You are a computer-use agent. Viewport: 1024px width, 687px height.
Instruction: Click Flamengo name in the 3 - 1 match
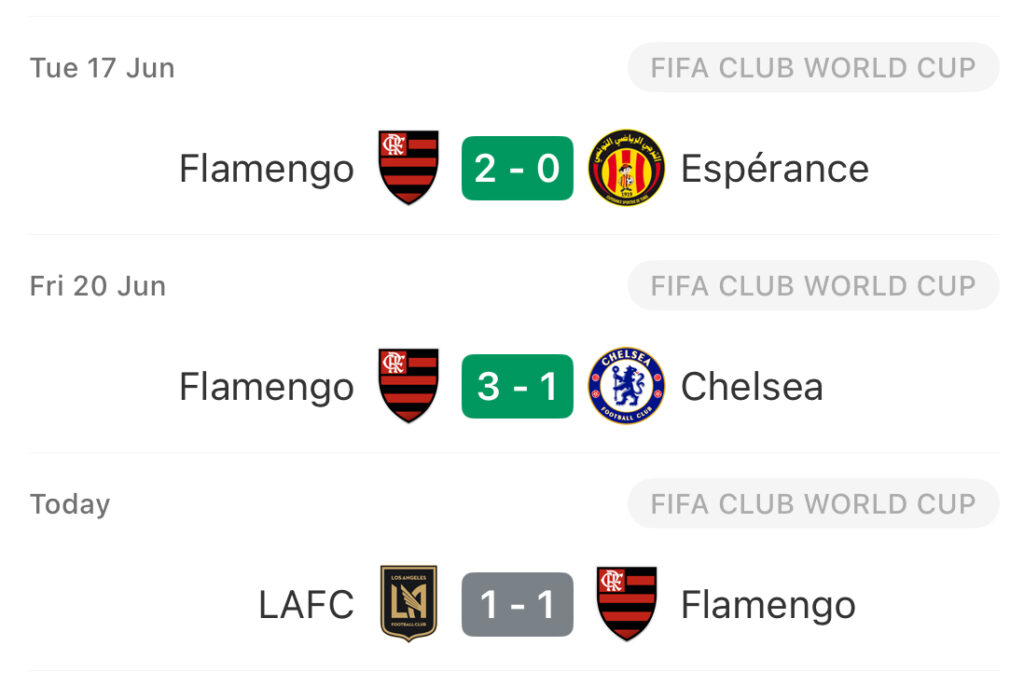(266, 388)
